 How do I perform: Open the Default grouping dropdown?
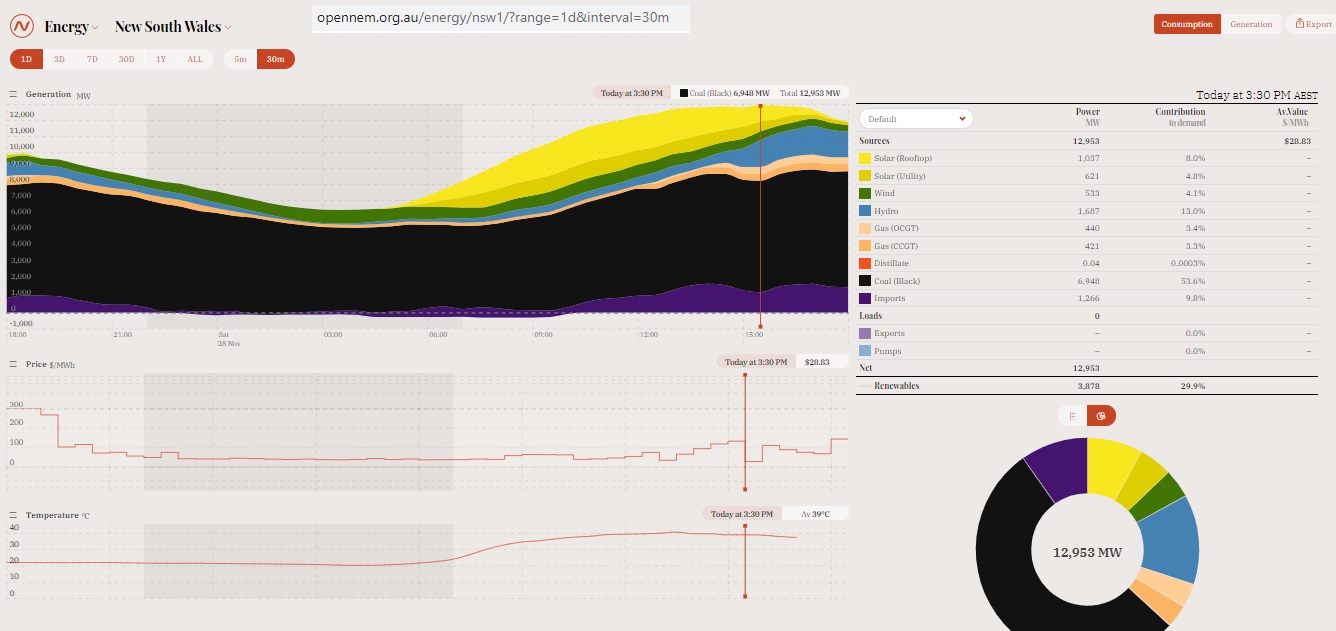click(916, 118)
